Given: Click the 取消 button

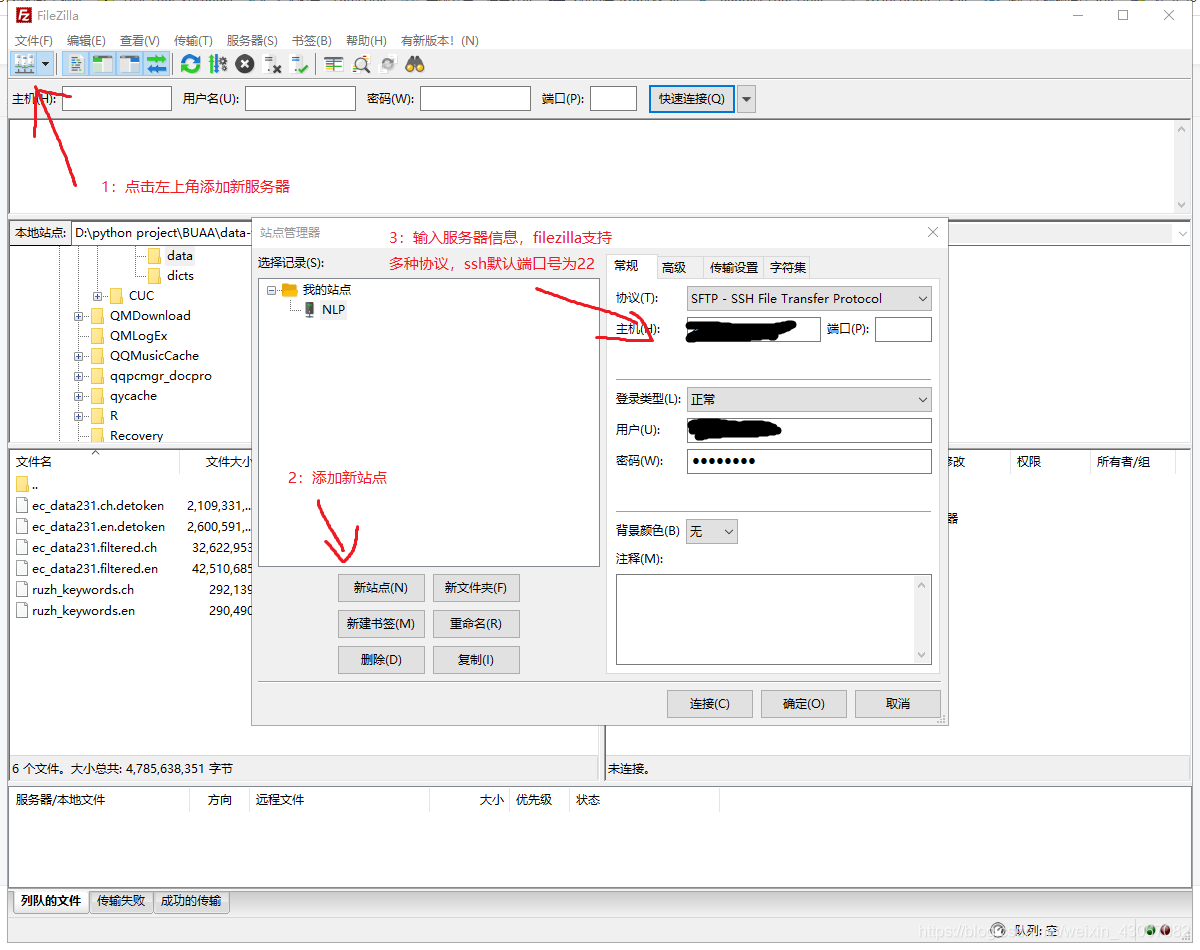Looking at the screenshot, I should point(898,704).
